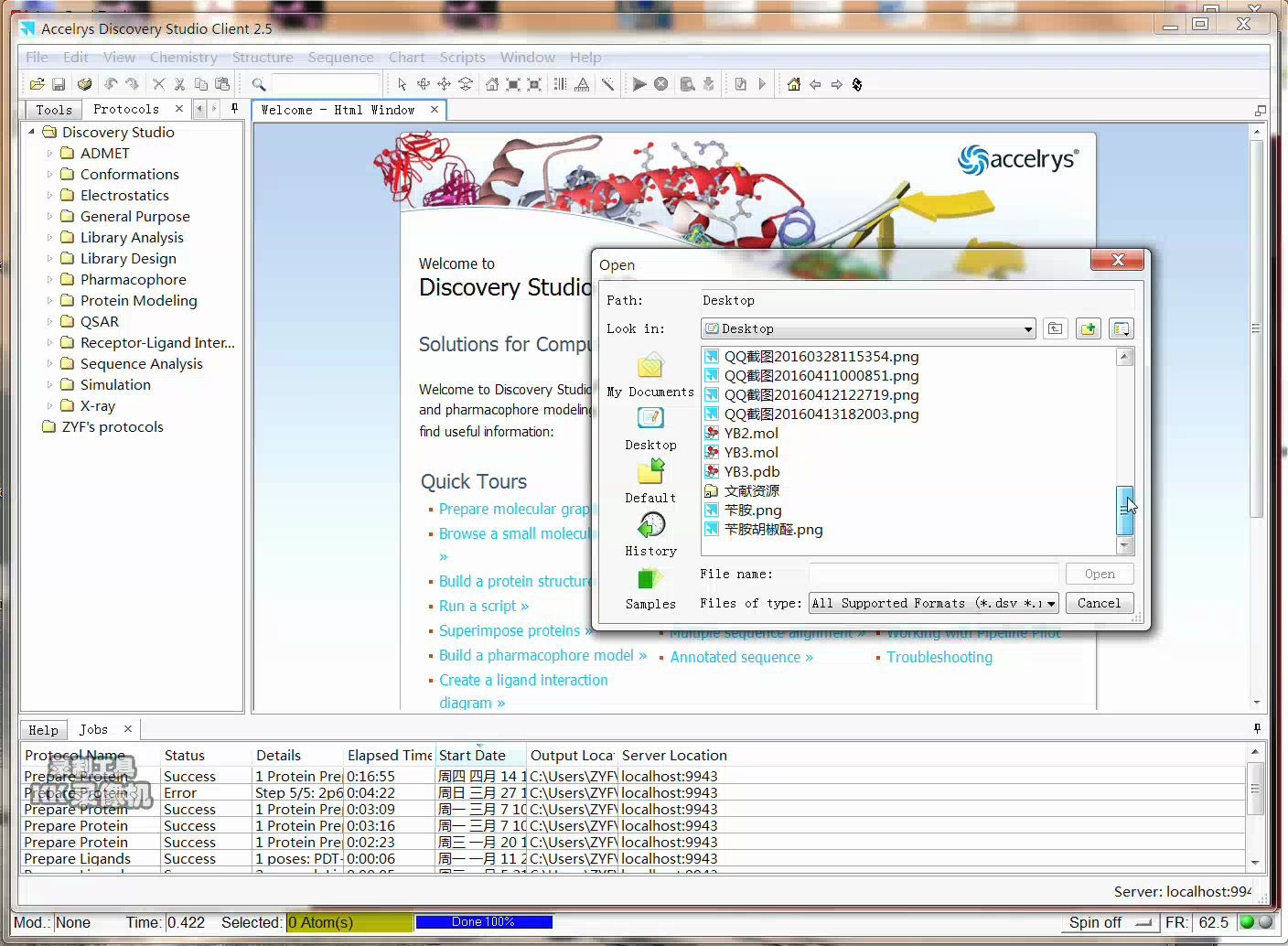Click the house-shaped icon beside Zoom tool
The width and height of the screenshot is (1288, 946).
492,84
